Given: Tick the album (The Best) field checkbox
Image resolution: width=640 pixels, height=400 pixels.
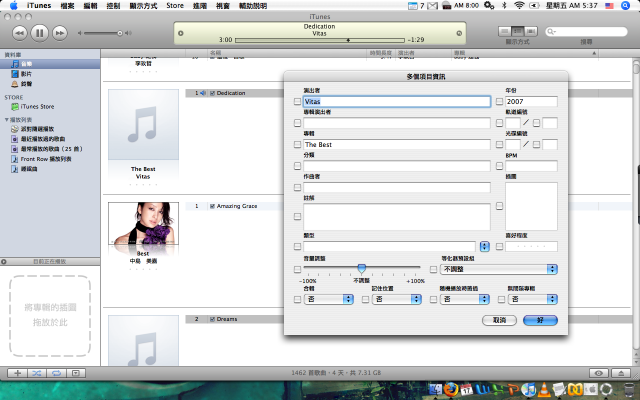Looking at the screenshot, I should point(298,144).
